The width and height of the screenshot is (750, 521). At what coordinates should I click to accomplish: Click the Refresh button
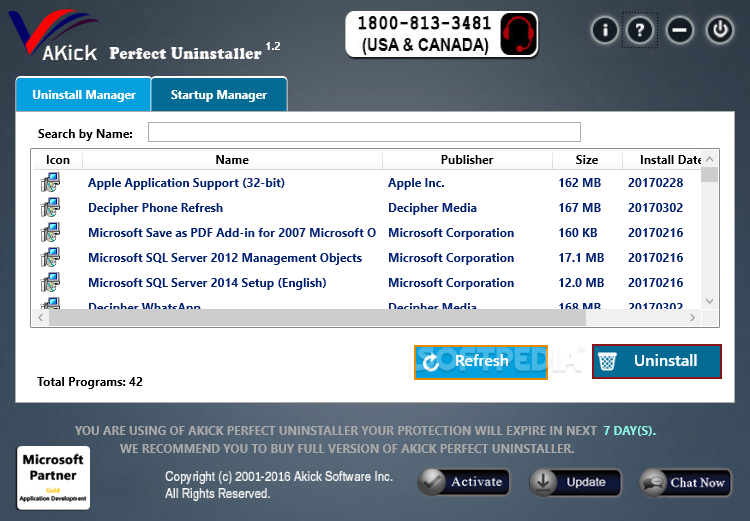click(481, 362)
